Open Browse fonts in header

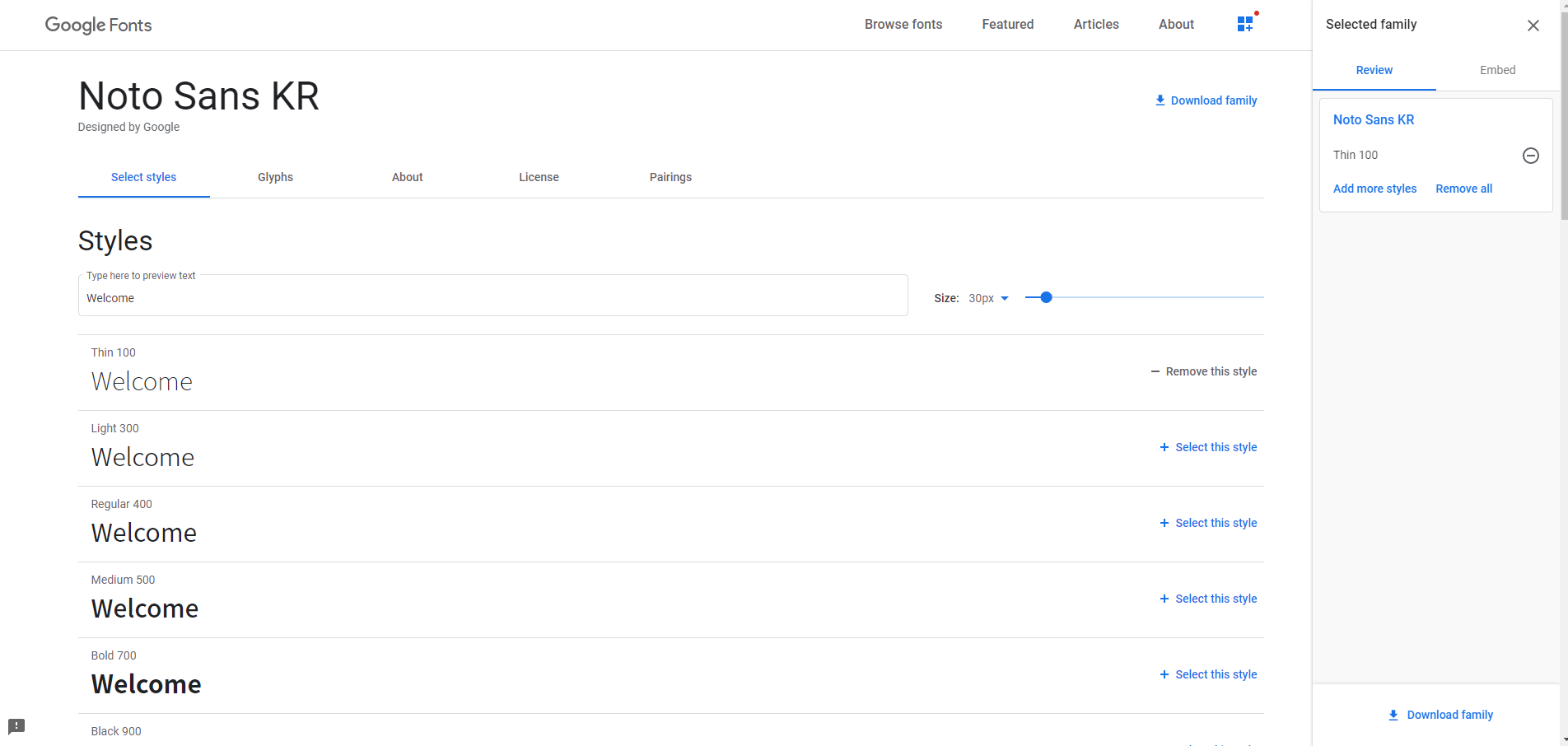pyautogui.click(x=903, y=24)
